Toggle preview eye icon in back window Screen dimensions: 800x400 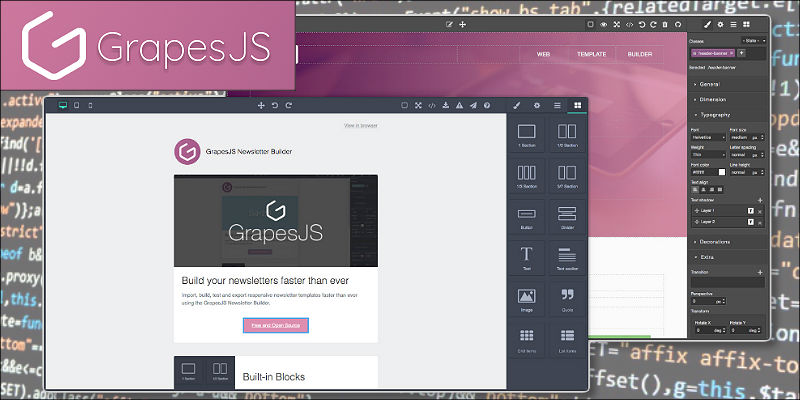tap(604, 24)
